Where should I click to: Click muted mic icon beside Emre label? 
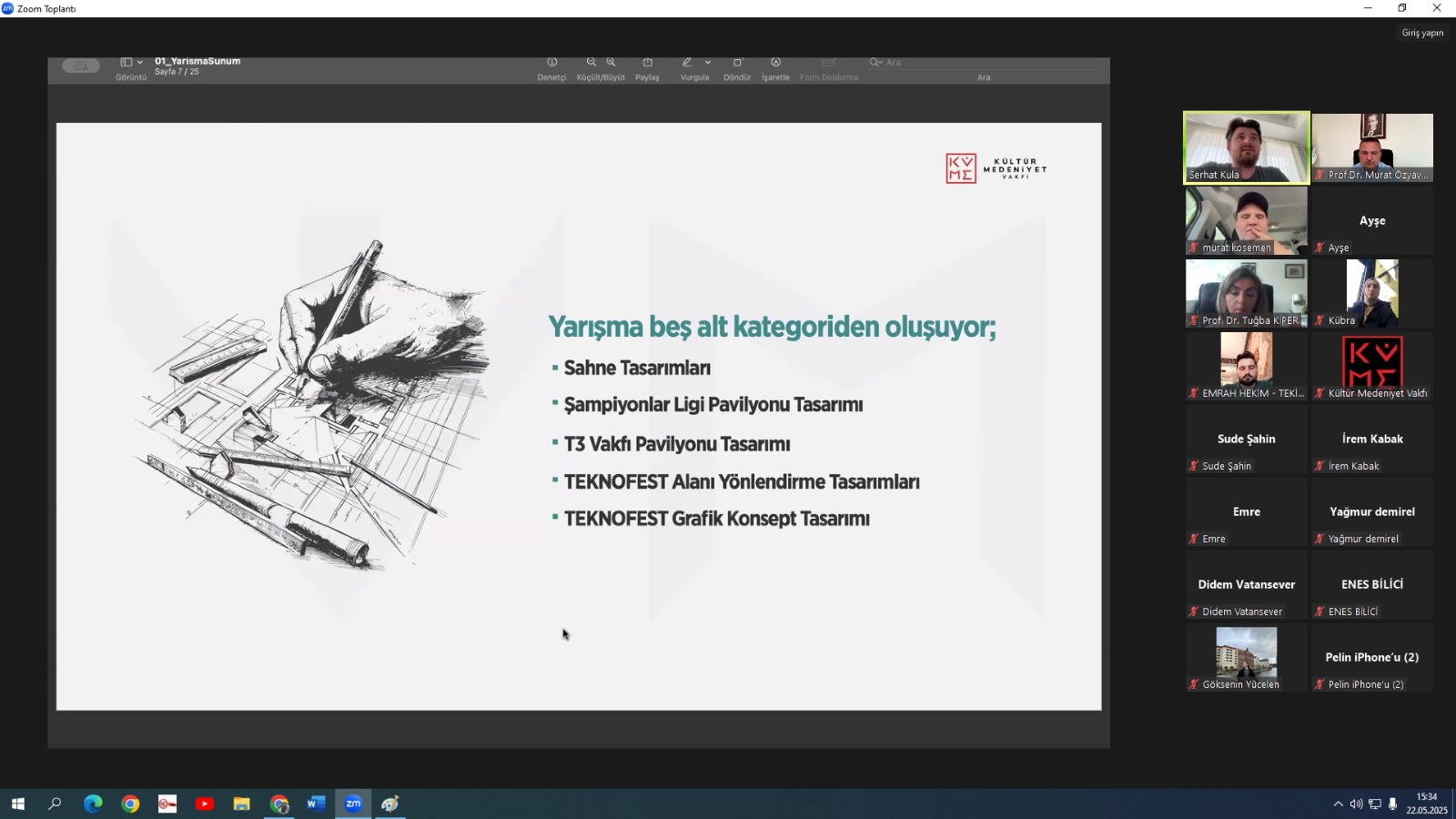pyautogui.click(x=1194, y=539)
